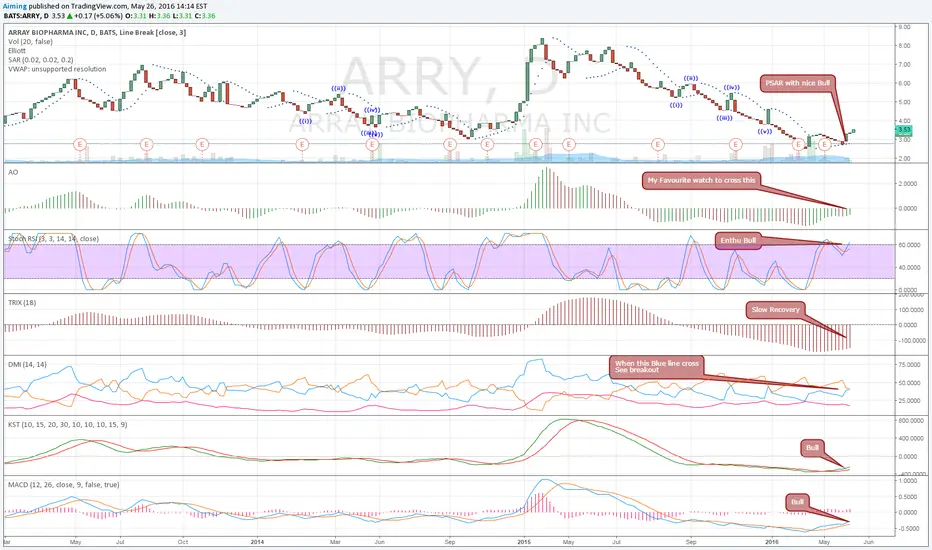The width and height of the screenshot is (932, 550).
Task: Select the My Favourite watch to cross this note
Action: pyautogui.click(x=701, y=180)
